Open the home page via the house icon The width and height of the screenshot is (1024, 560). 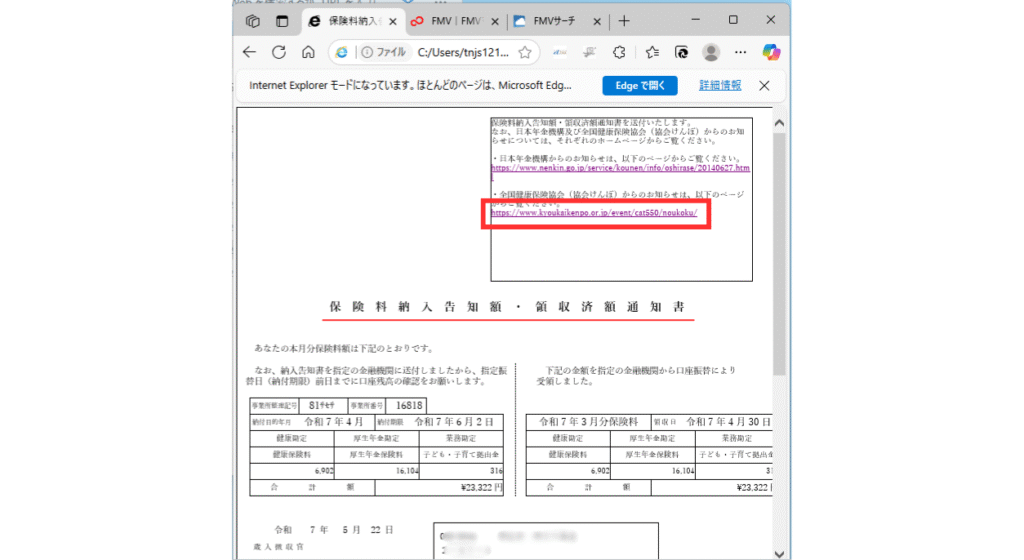(308, 52)
